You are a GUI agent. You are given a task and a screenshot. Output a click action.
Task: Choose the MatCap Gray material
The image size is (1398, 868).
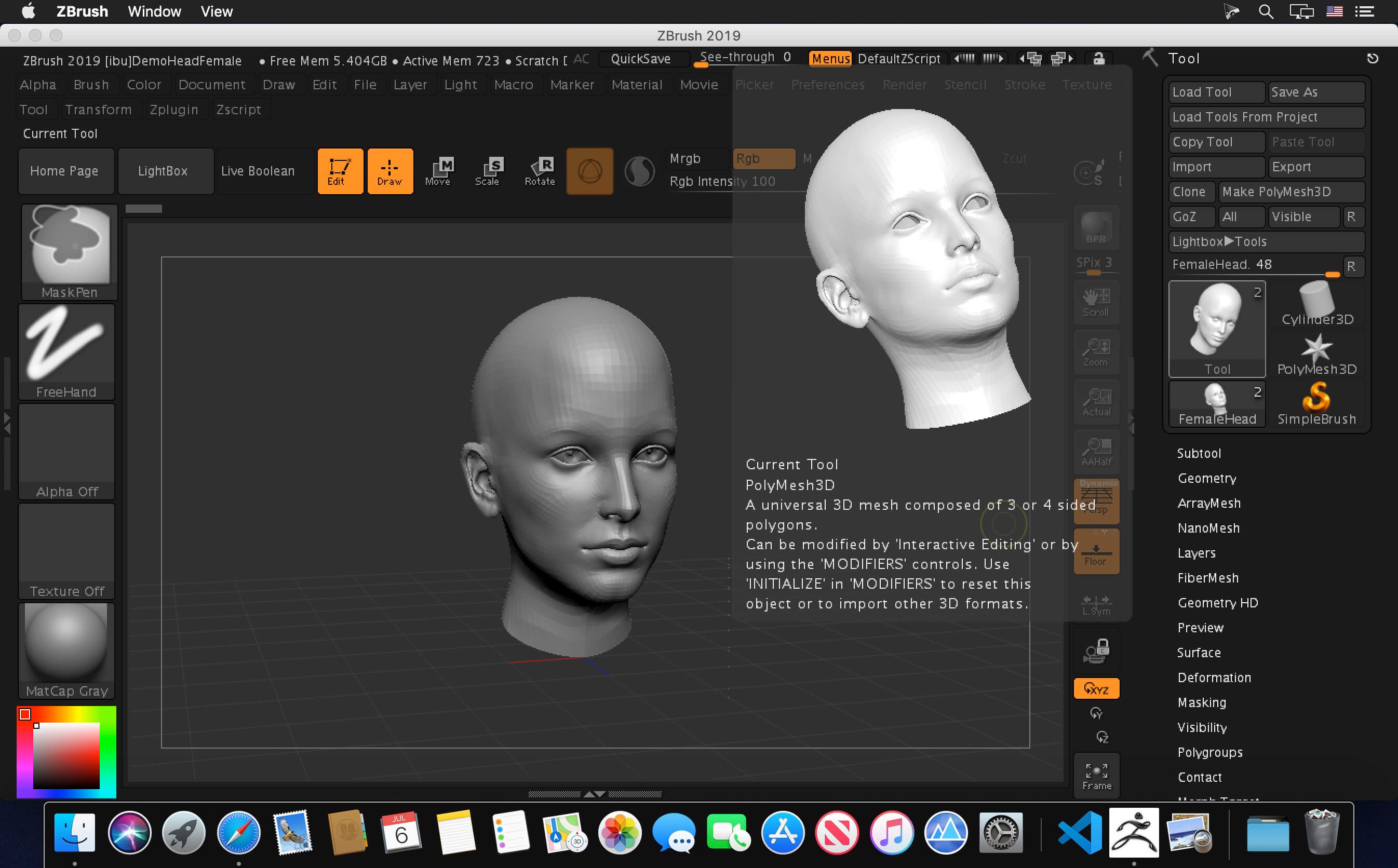66,650
